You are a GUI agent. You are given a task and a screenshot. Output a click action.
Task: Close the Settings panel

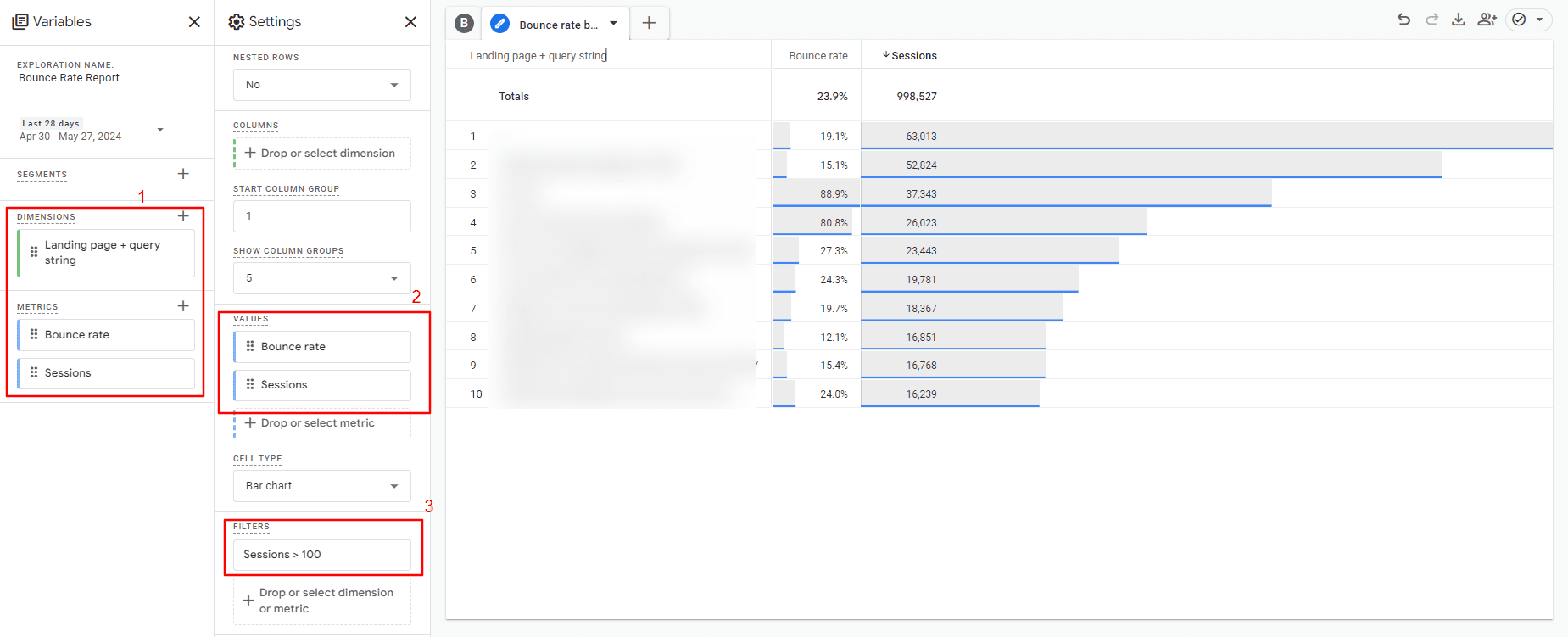pos(410,22)
